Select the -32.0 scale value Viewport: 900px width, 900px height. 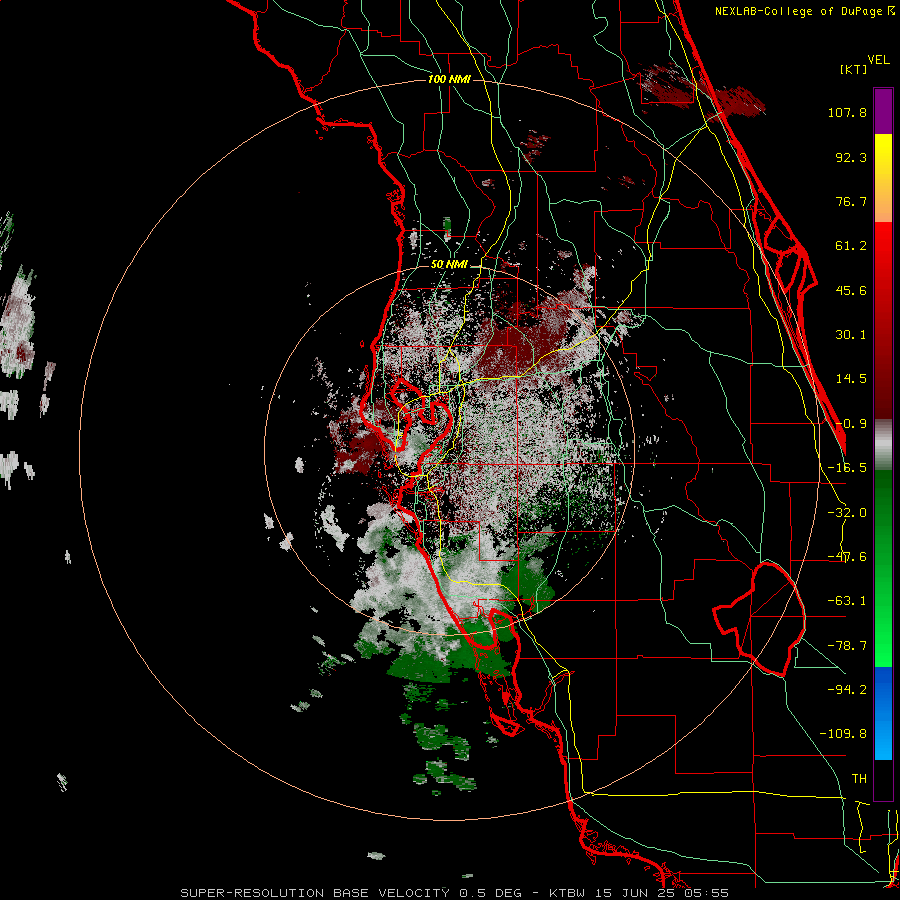(x=847, y=513)
